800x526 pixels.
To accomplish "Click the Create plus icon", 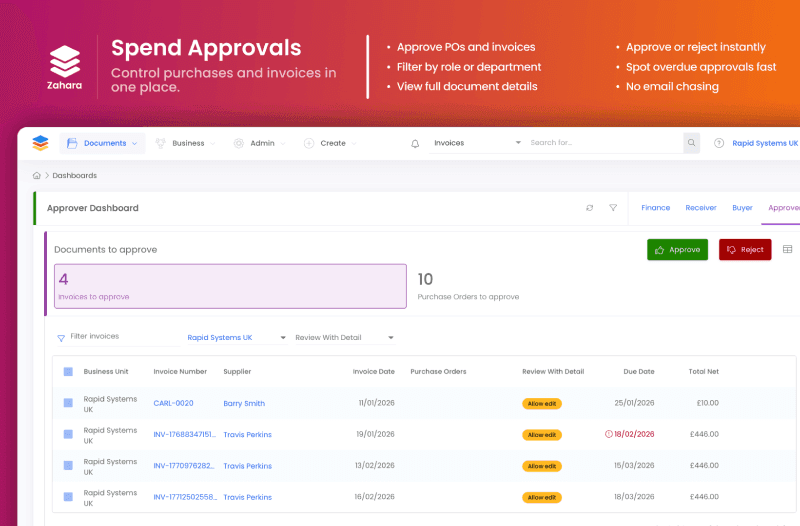I will (309, 143).
